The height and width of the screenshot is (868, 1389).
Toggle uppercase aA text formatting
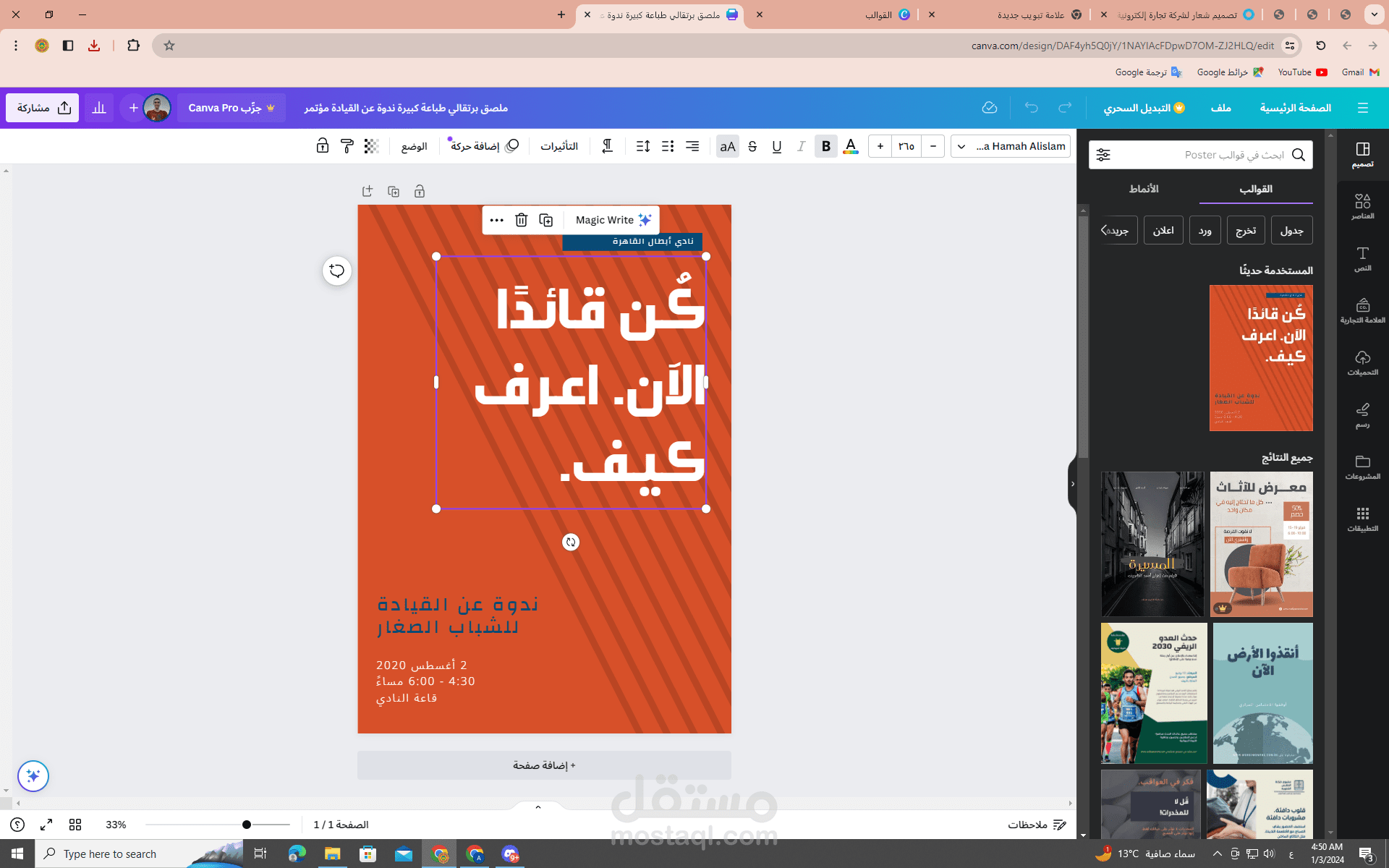728,146
